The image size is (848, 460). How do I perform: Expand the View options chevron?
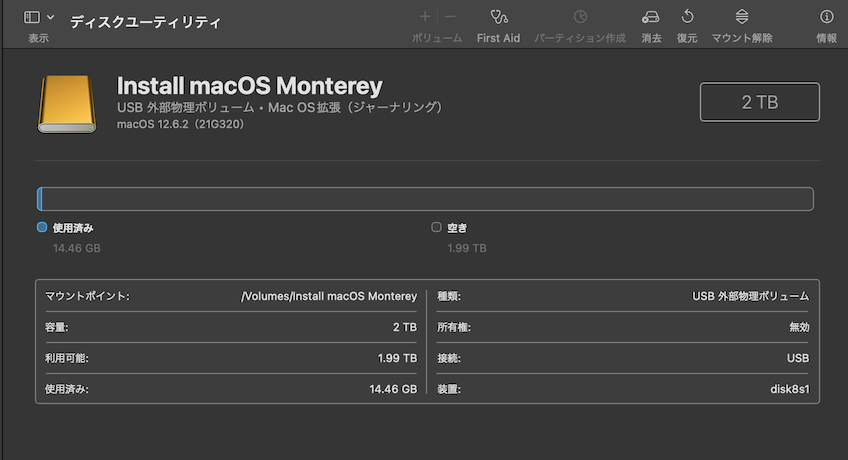(x=51, y=17)
